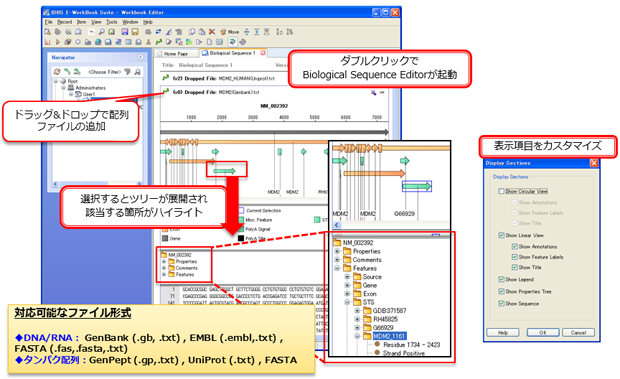Click Cancel in Display Sections dialog
This screenshot has height=379, width=620.
[x=578, y=333]
